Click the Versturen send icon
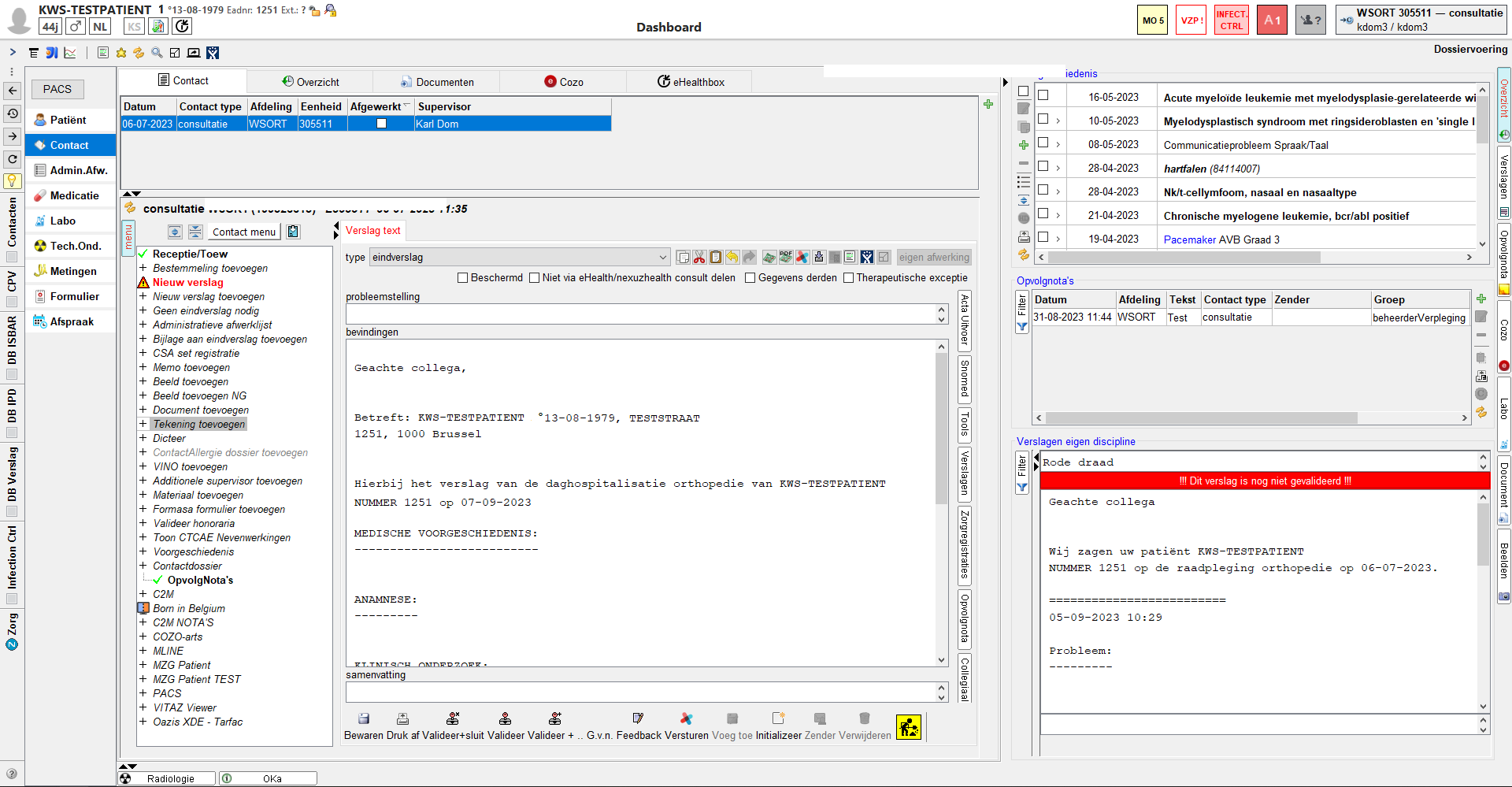Image resolution: width=1512 pixels, height=787 pixels. click(x=687, y=718)
